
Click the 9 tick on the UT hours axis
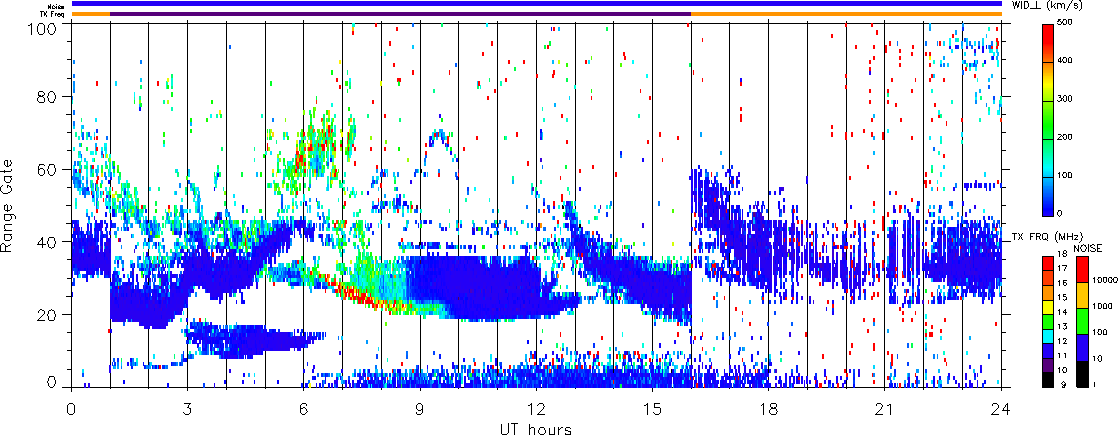420,409
